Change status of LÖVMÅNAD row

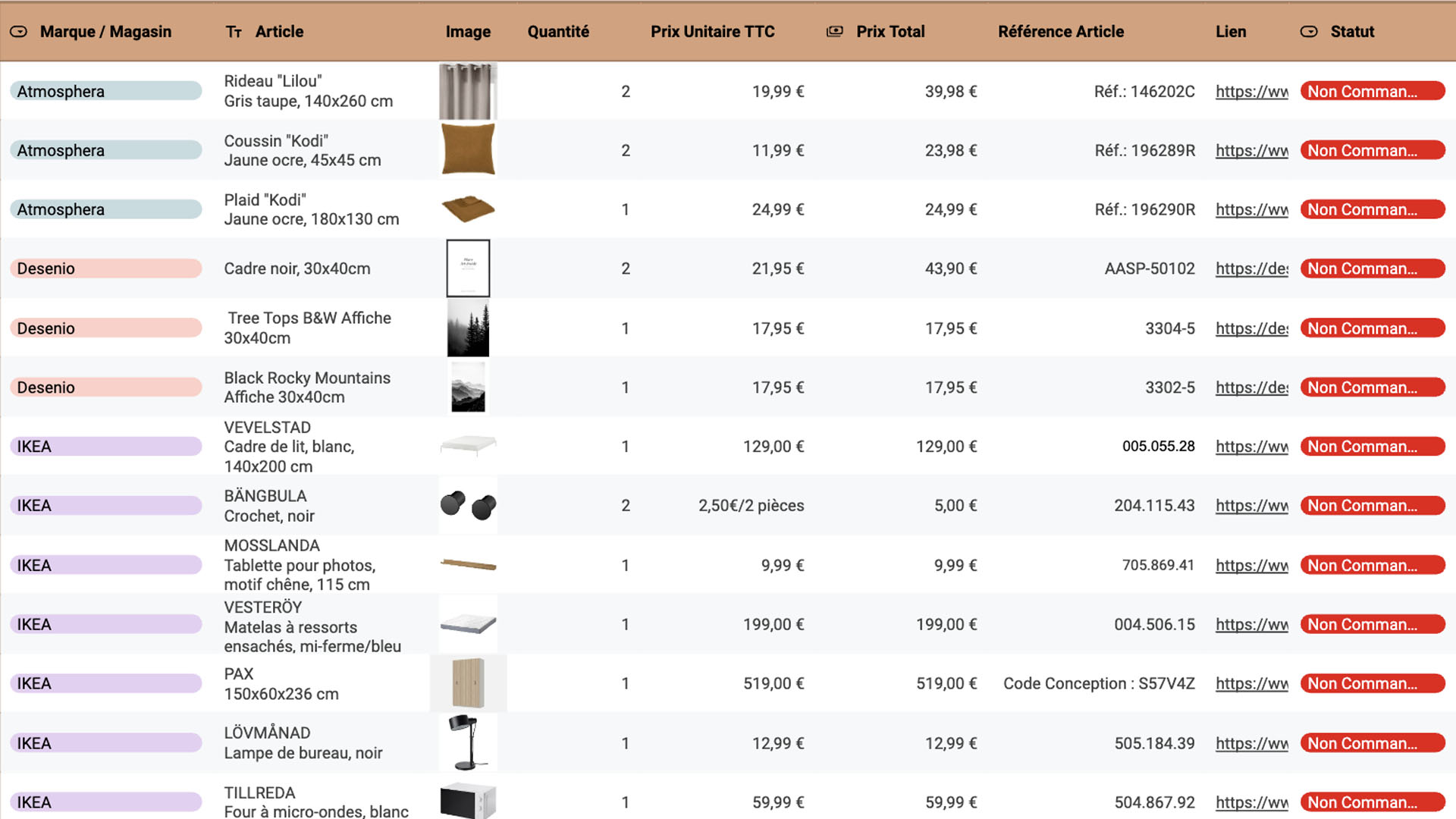tap(1373, 743)
